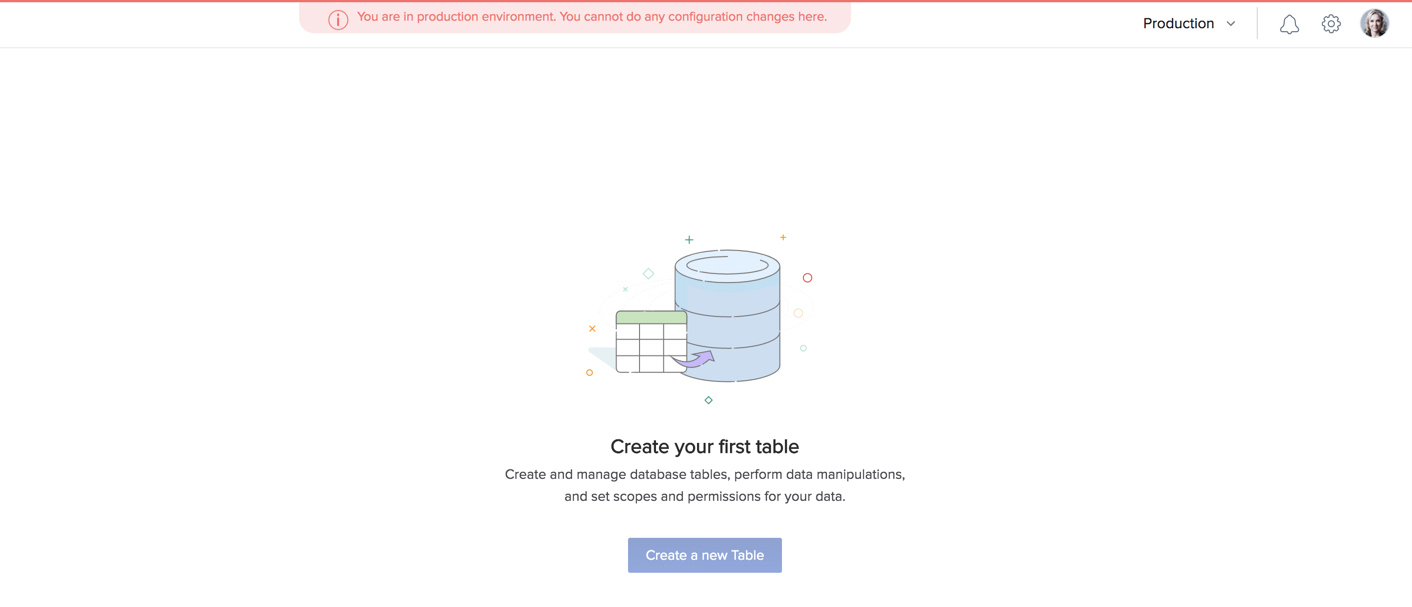Check new alerts via the bell icon
Image resolution: width=1412 pixels, height=607 pixels.
pyautogui.click(x=1289, y=23)
